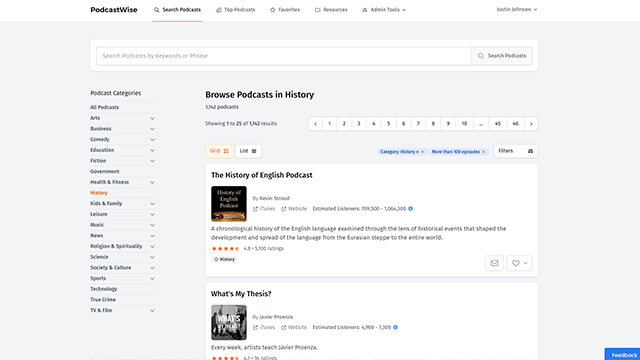Jump to results page 5
The width and height of the screenshot is (640, 360).
tap(389, 124)
